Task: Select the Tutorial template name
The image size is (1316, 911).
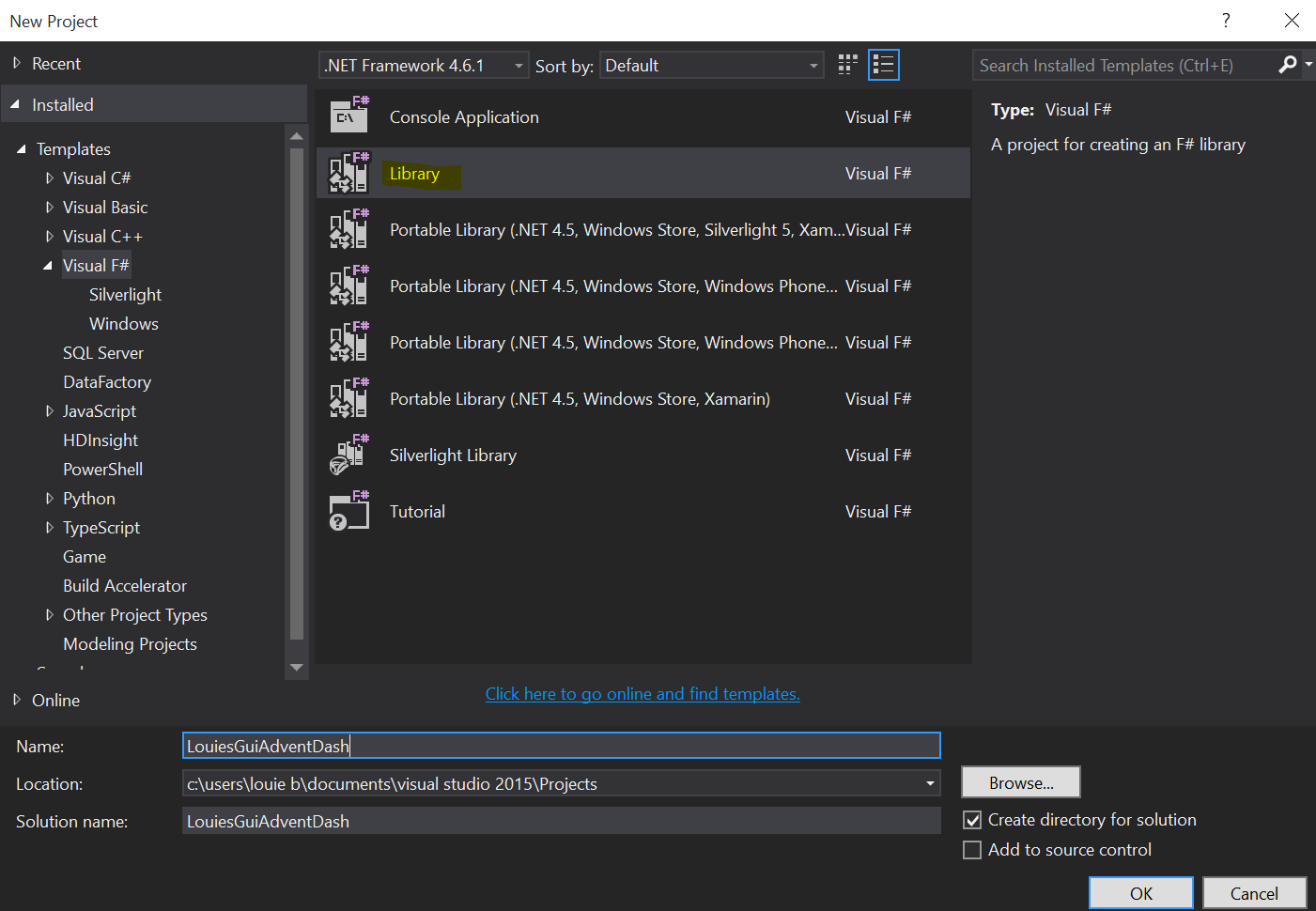Action: pyautogui.click(x=417, y=511)
